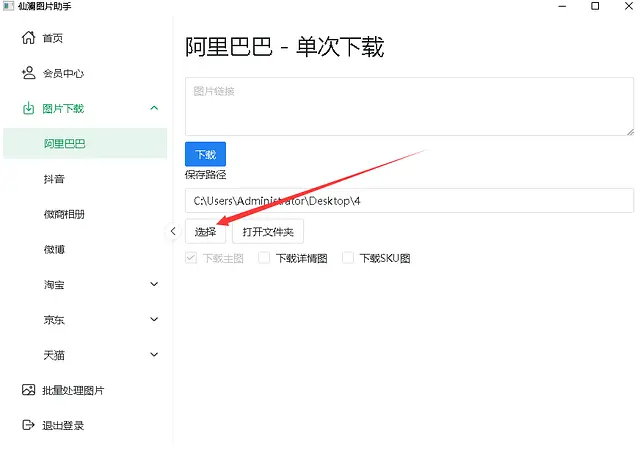This screenshot has width=640, height=474.
Task: Click the 阿里巴巴 - 单次下载 heading
Action: tap(284, 47)
